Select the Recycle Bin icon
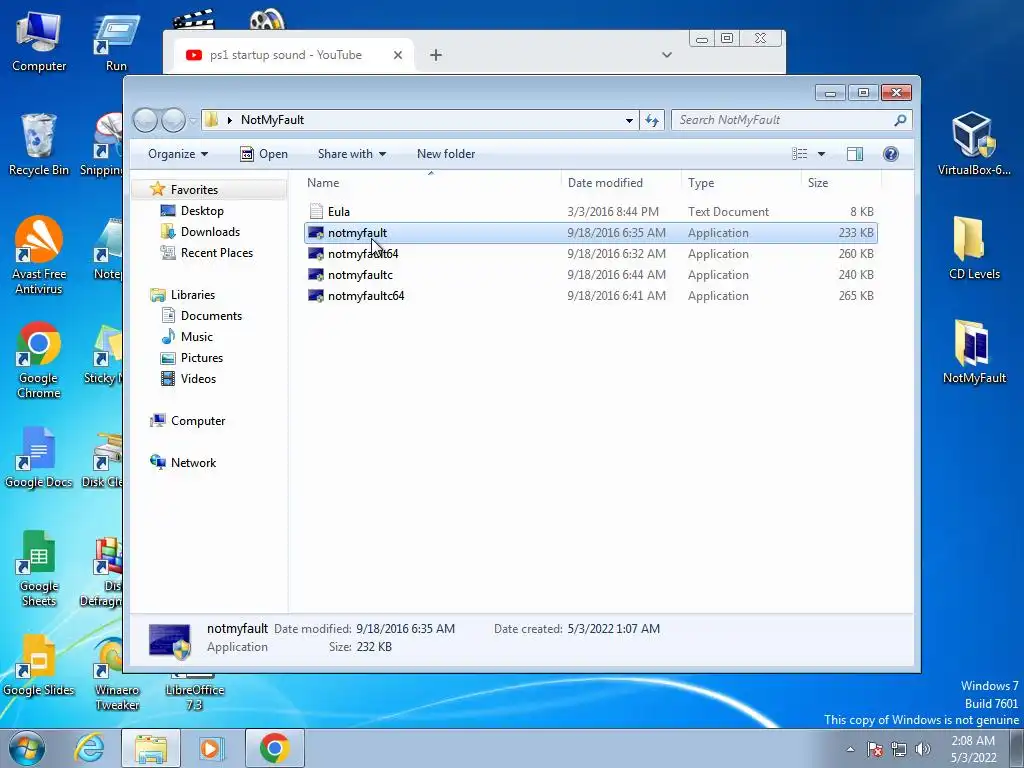Image resolution: width=1024 pixels, height=768 pixels. pos(39,145)
